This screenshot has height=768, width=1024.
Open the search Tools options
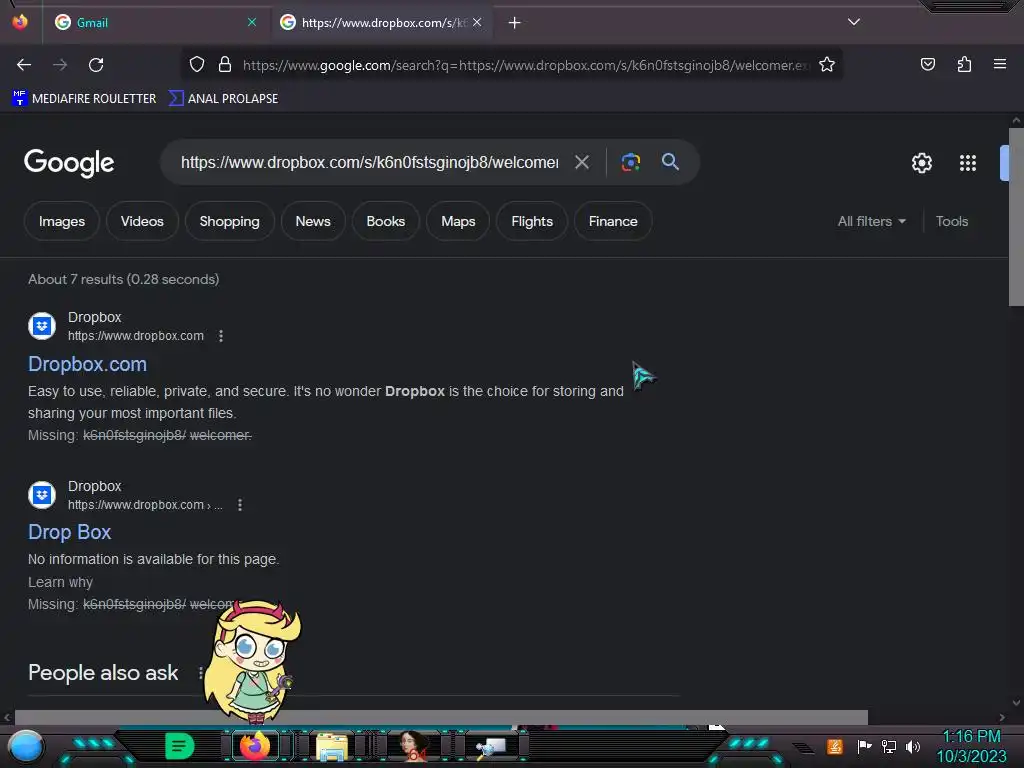coord(952,221)
